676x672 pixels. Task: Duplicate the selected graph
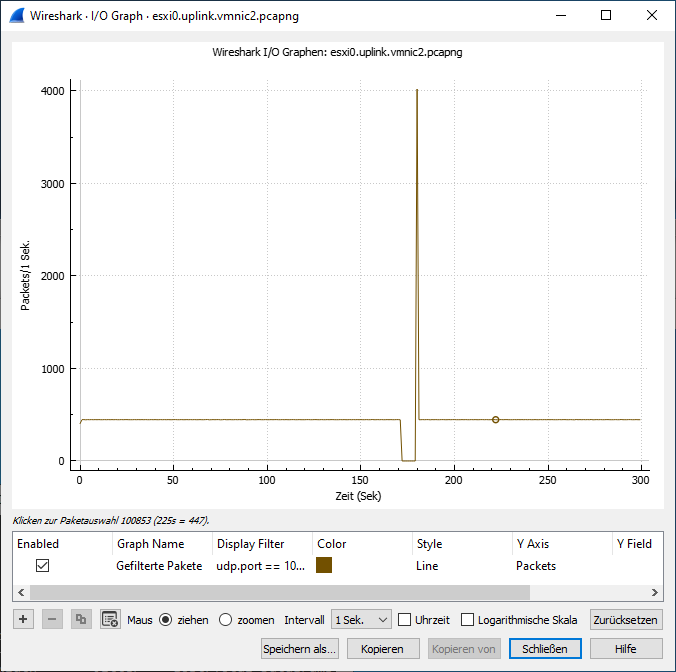pos(81,619)
